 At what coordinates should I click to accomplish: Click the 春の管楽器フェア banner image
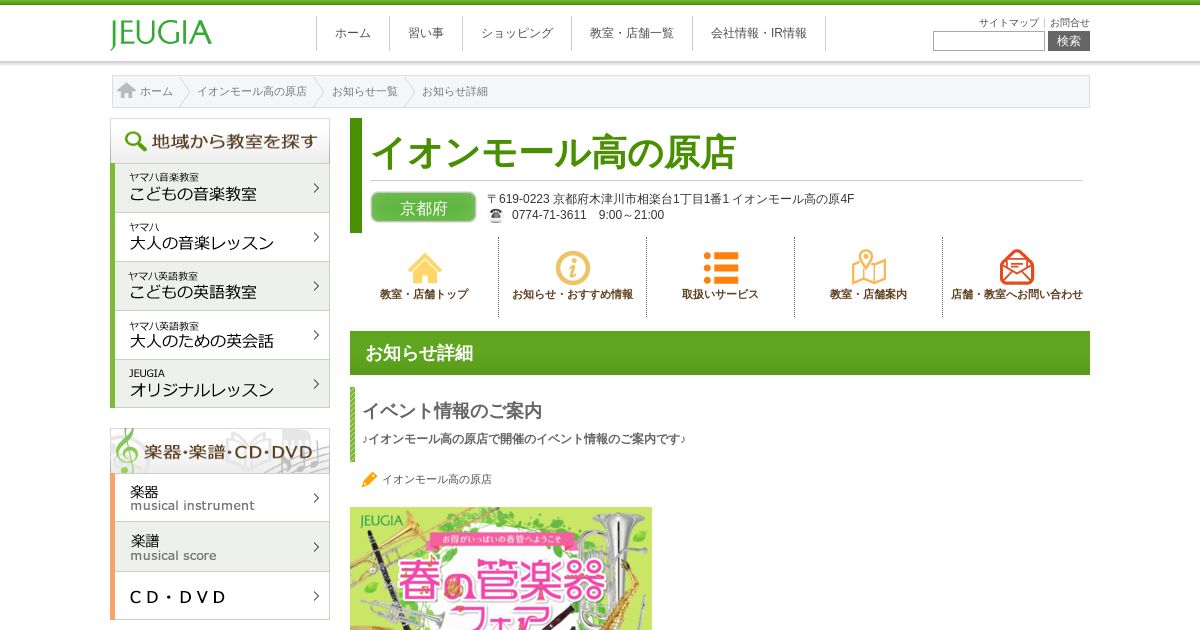point(501,568)
